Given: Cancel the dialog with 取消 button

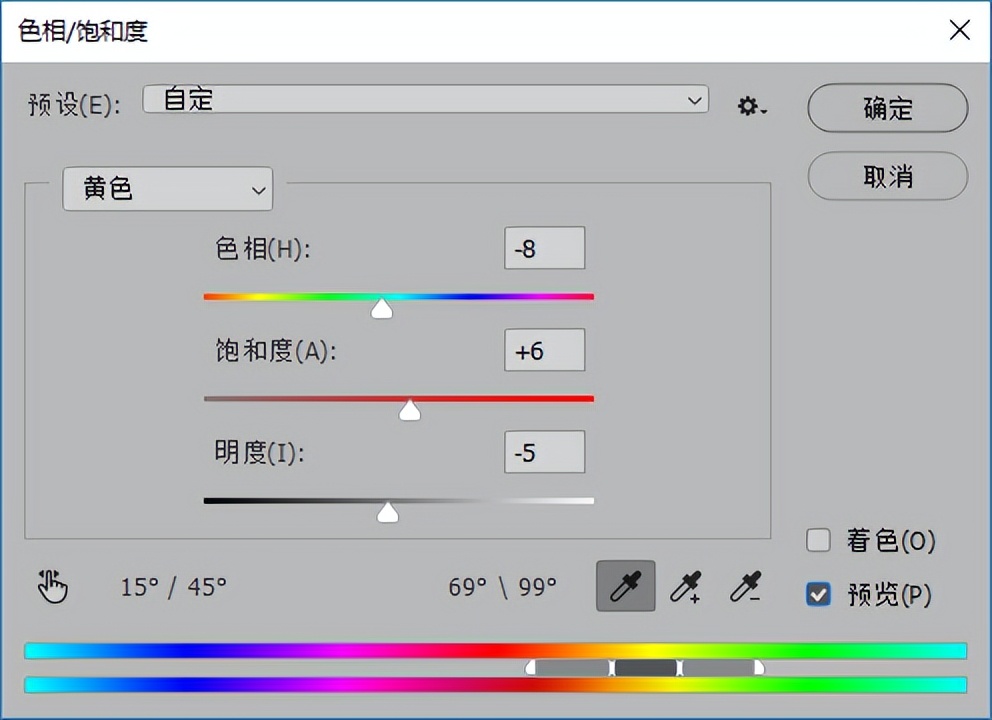Looking at the screenshot, I should pos(886,176).
